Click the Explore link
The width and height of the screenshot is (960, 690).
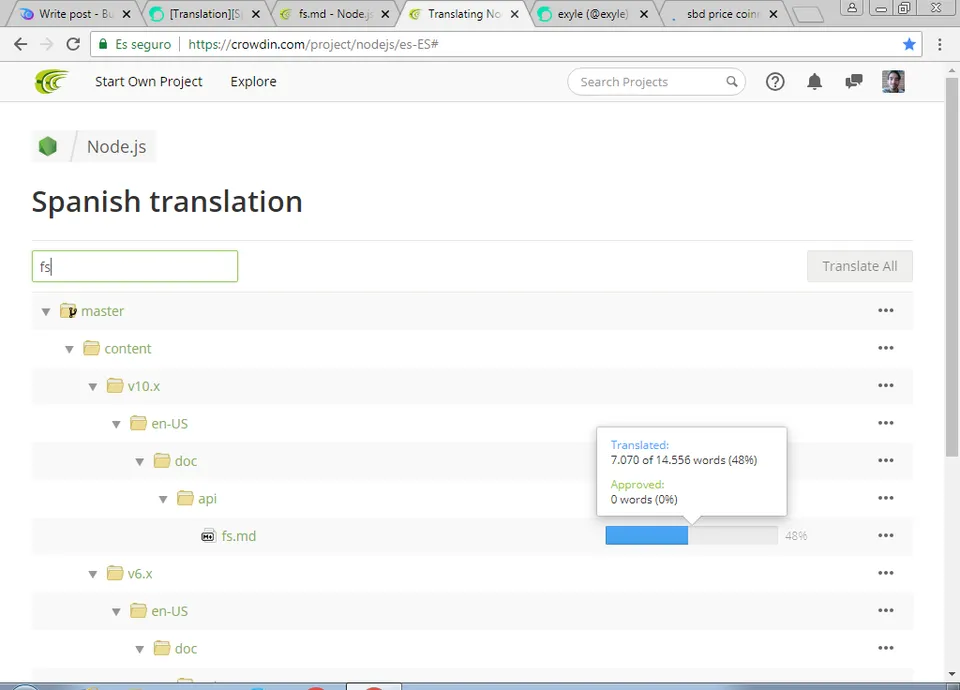(253, 81)
